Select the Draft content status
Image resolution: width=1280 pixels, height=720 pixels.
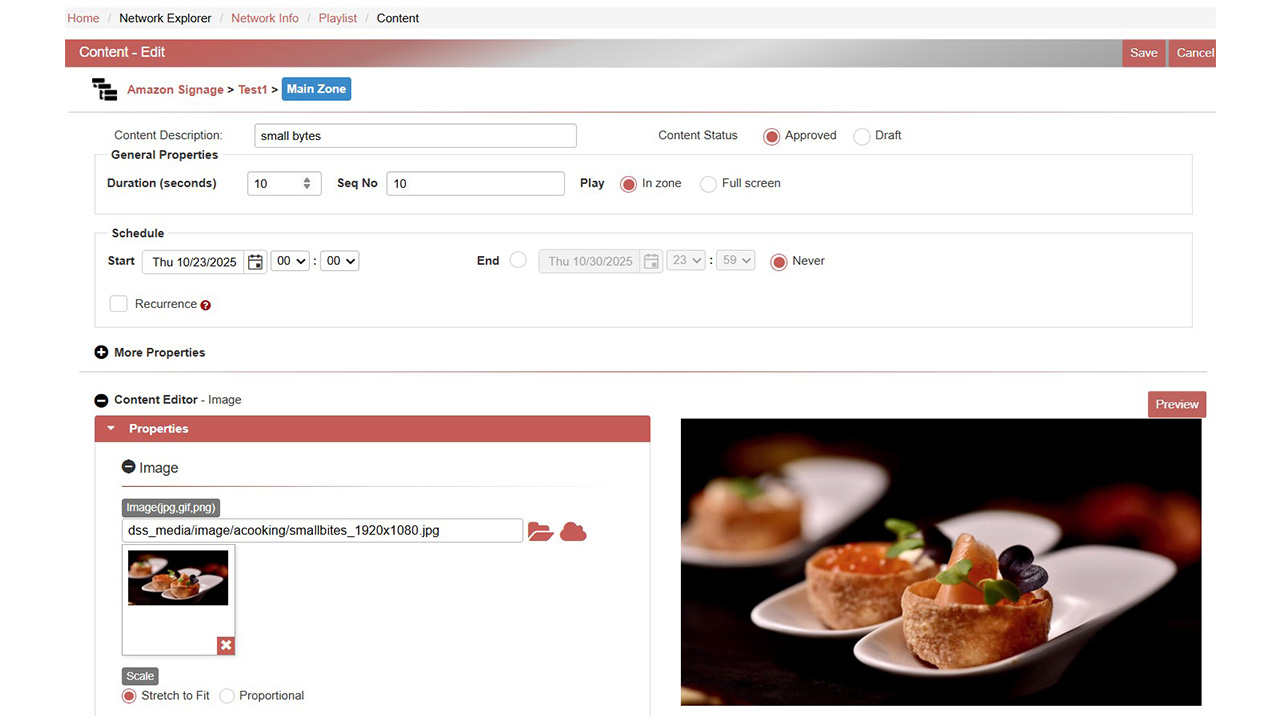(862, 136)
